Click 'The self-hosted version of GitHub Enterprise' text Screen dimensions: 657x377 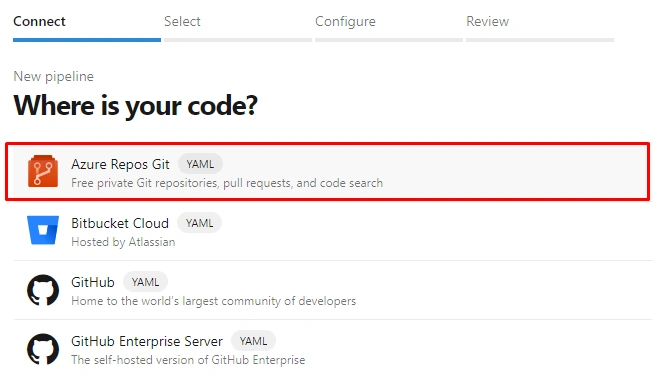pos(188,360)
